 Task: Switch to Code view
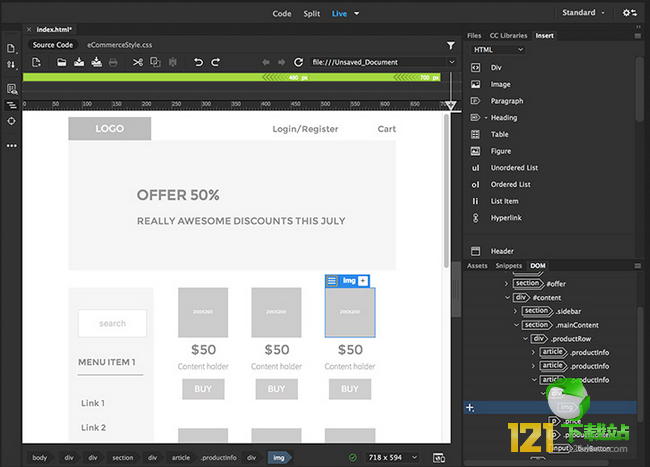pos(281,13)
